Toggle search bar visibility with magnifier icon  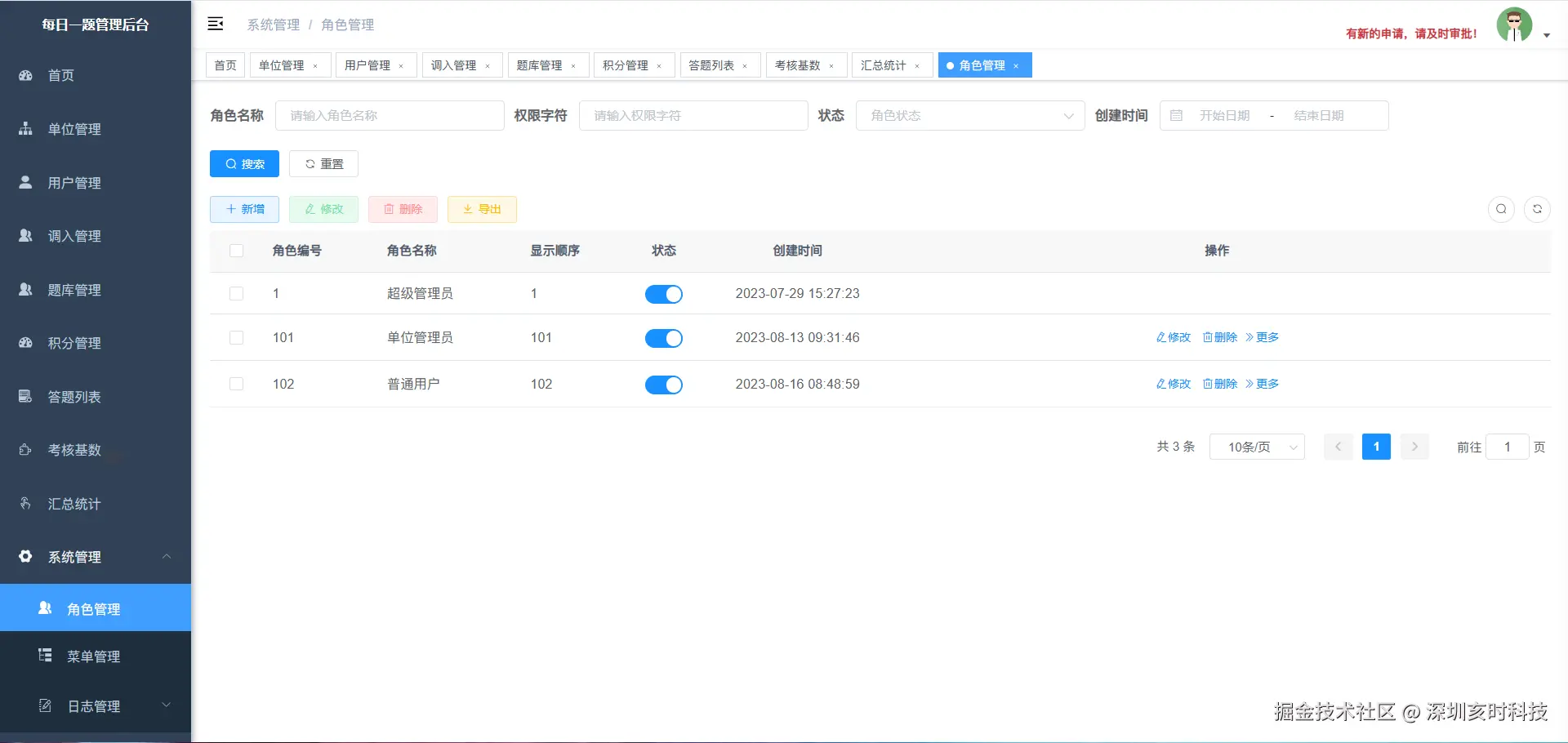[1501, 209]
